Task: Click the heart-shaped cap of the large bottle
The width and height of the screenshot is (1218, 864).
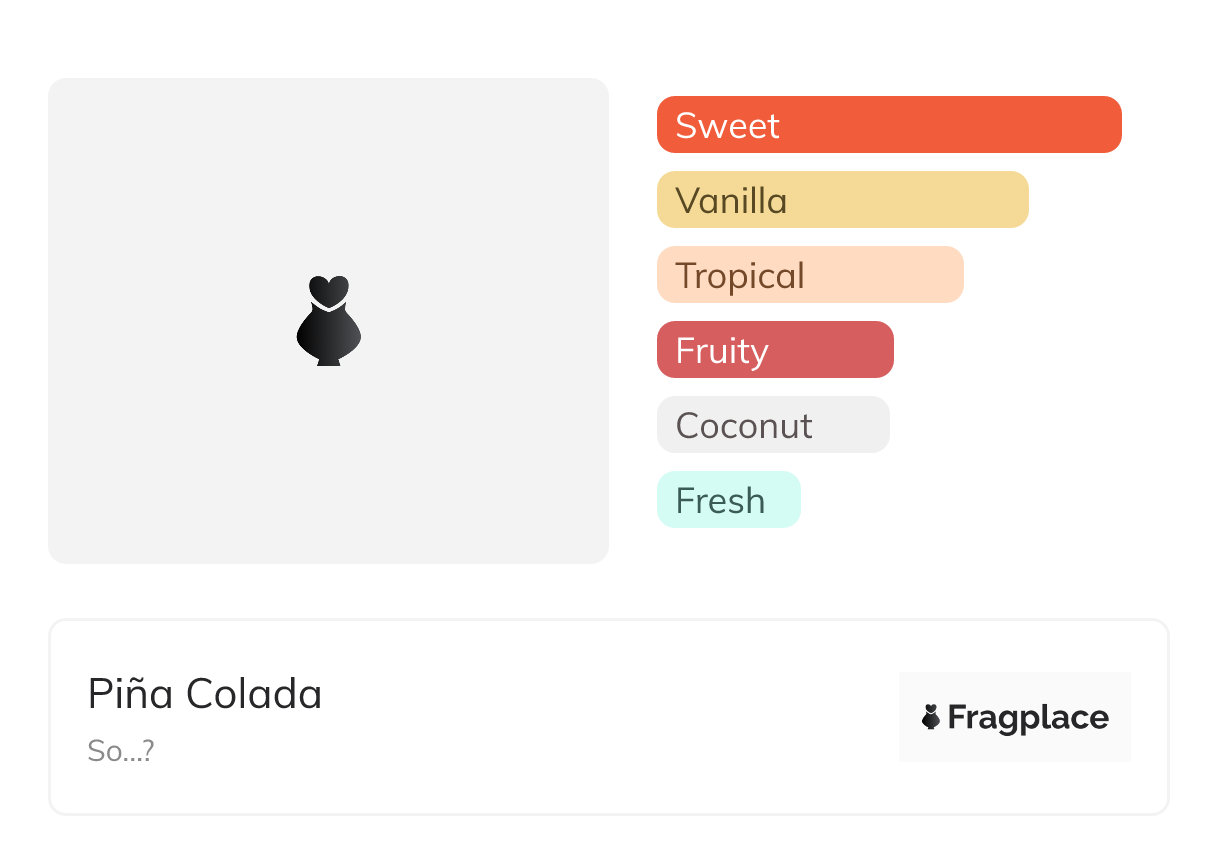Action: [328, 289]
